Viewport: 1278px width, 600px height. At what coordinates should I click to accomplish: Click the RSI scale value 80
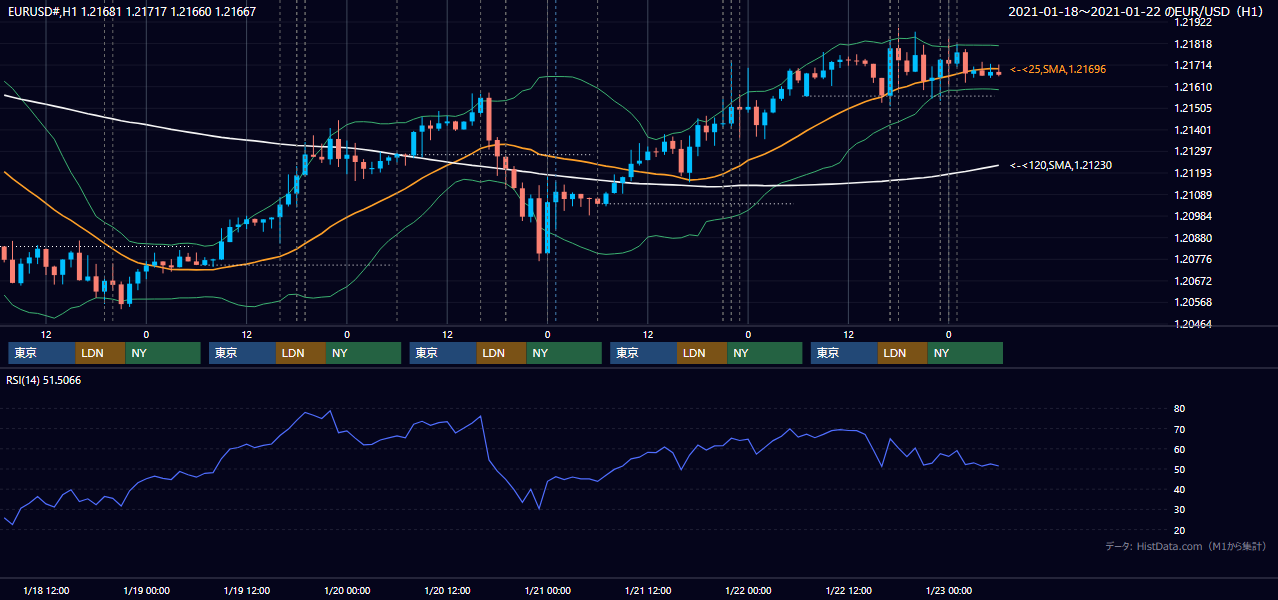click(x=1180, y=409)
